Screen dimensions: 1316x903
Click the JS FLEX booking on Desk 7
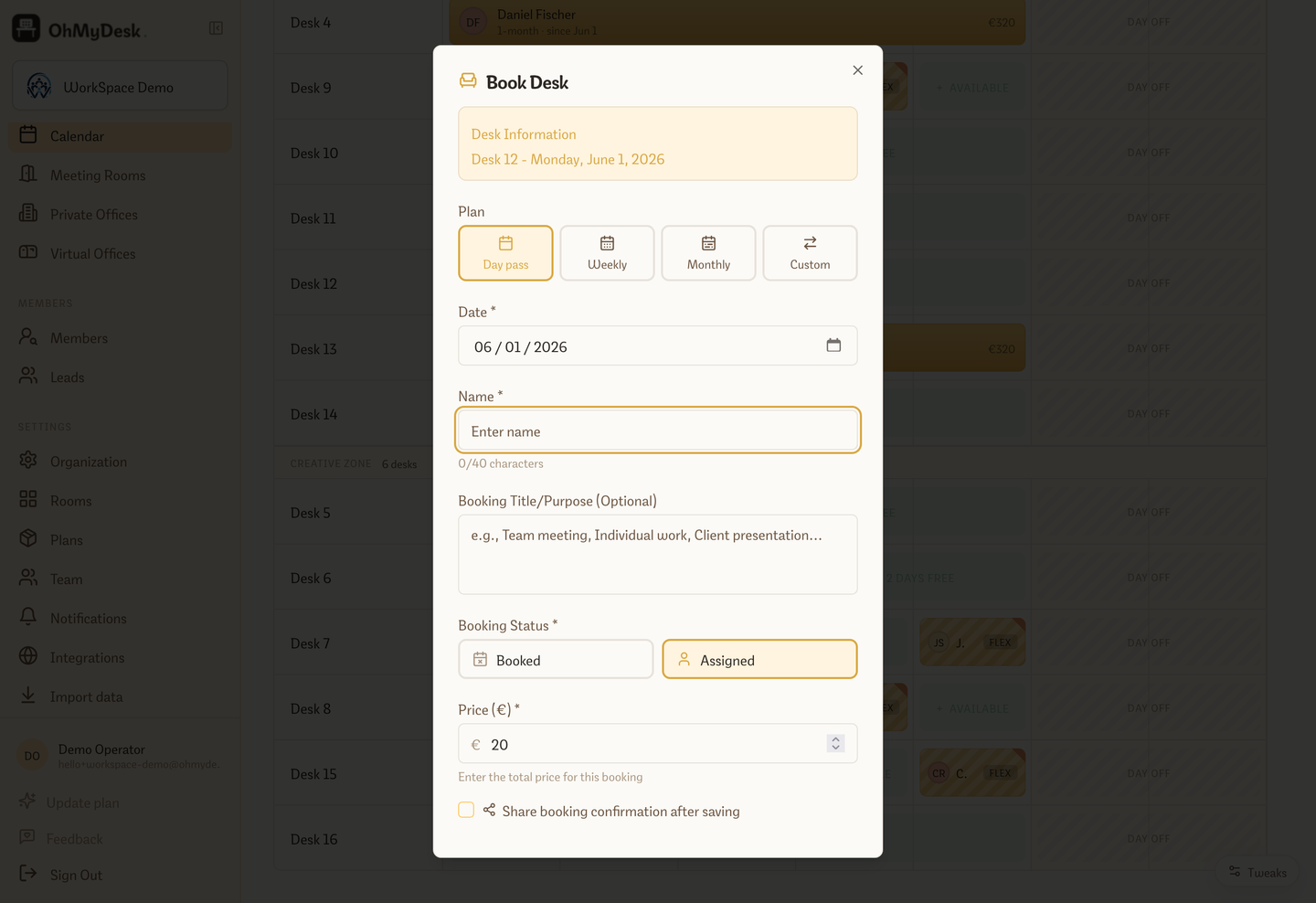(972, 643)
